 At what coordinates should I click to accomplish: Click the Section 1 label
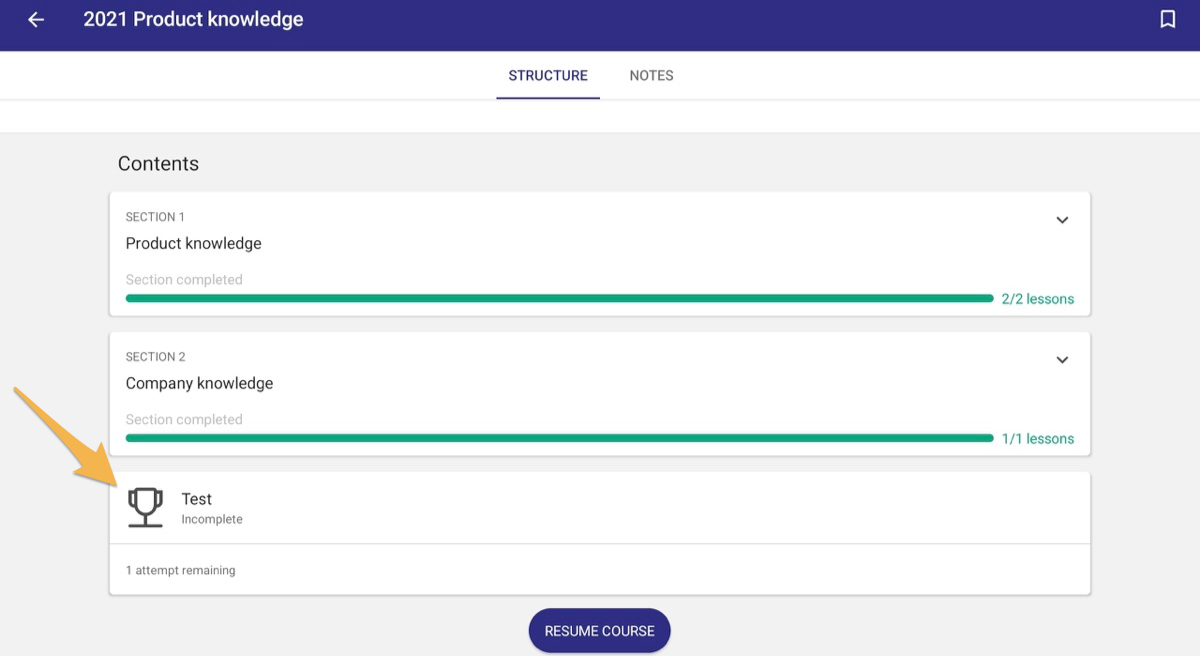(x=155, y=217)
